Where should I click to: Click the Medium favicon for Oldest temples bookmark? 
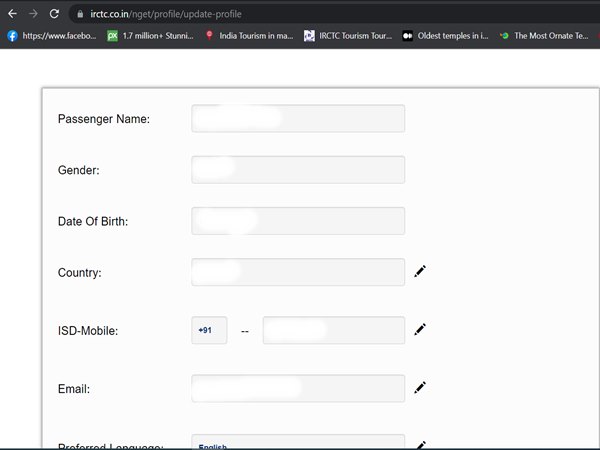pos(408,36)
